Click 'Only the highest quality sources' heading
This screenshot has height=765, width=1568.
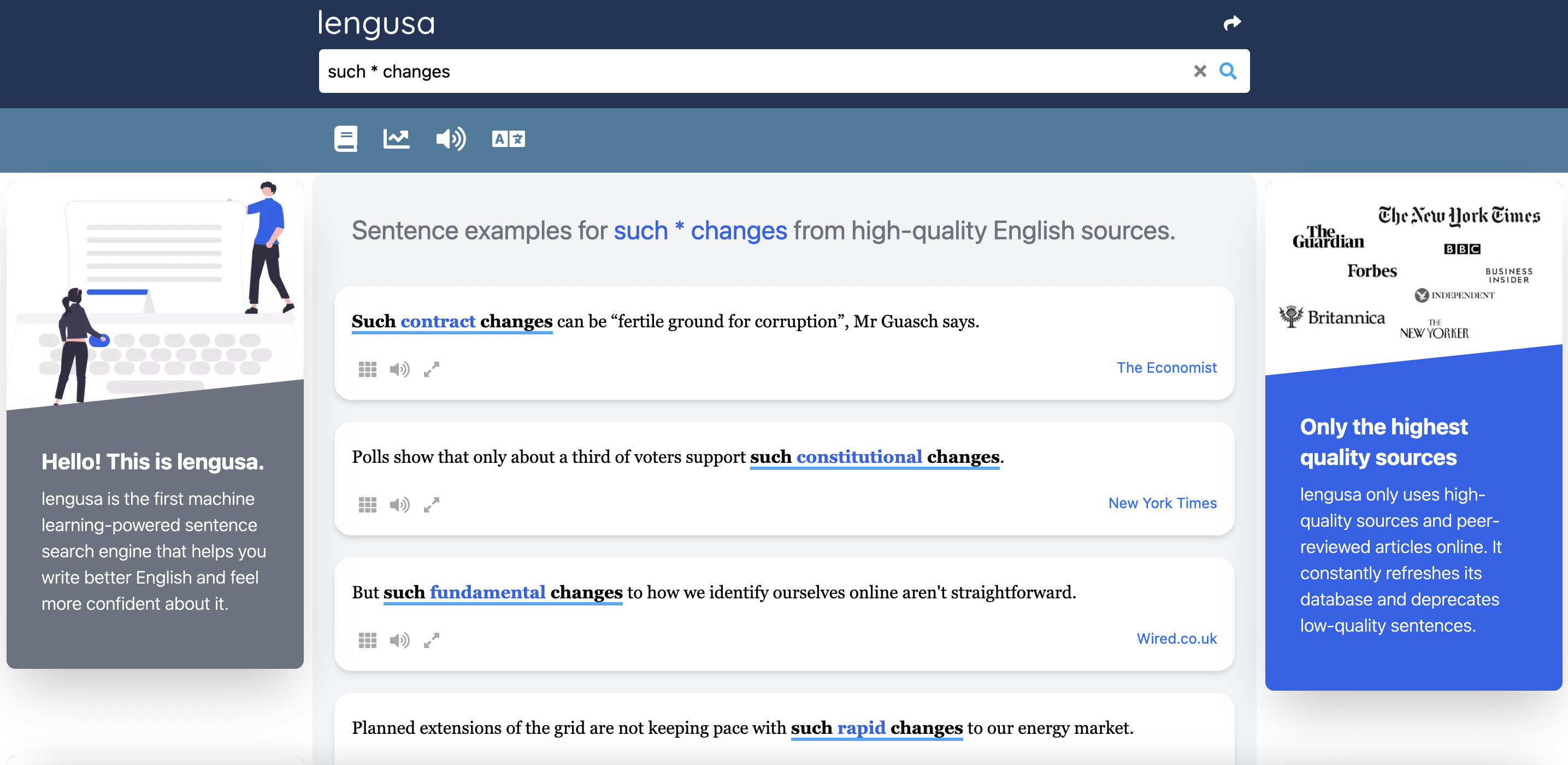point(1383,442)
